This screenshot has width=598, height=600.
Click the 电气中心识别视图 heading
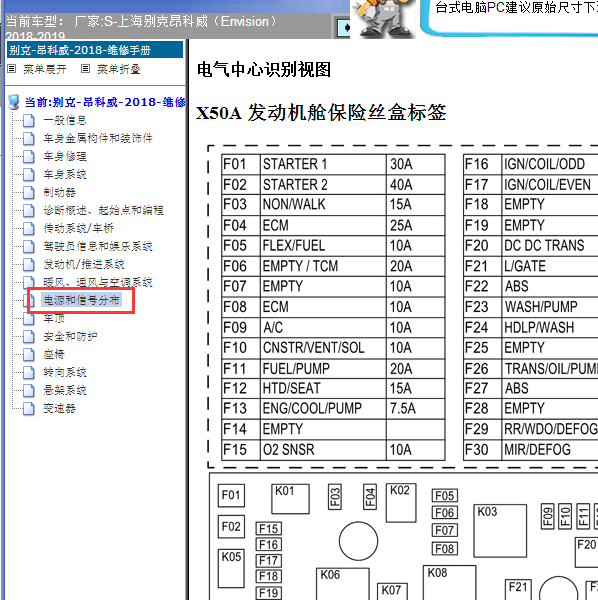tap(264, 70)
